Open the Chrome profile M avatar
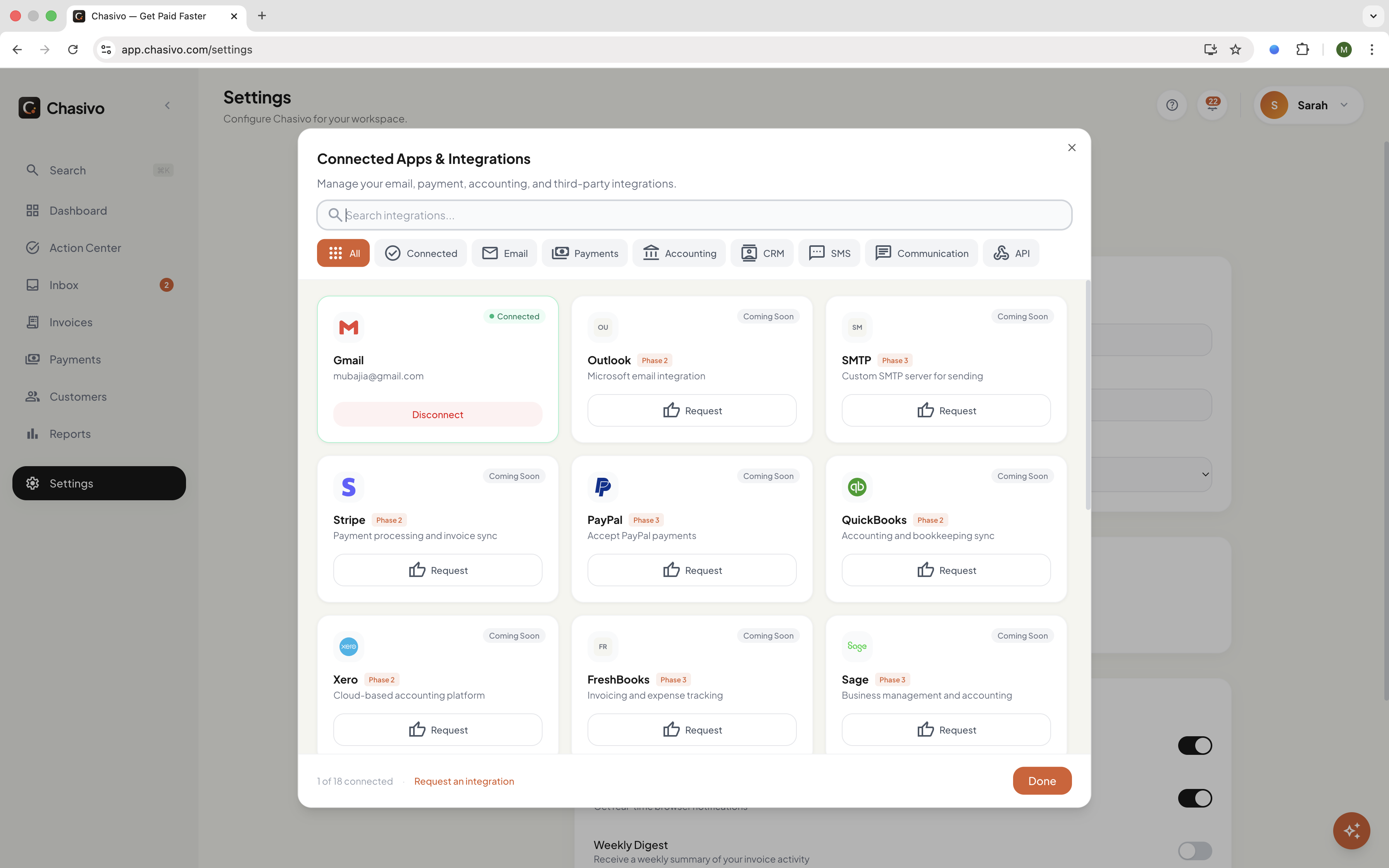The image size is (1389, 868). tap(1344, 49)
